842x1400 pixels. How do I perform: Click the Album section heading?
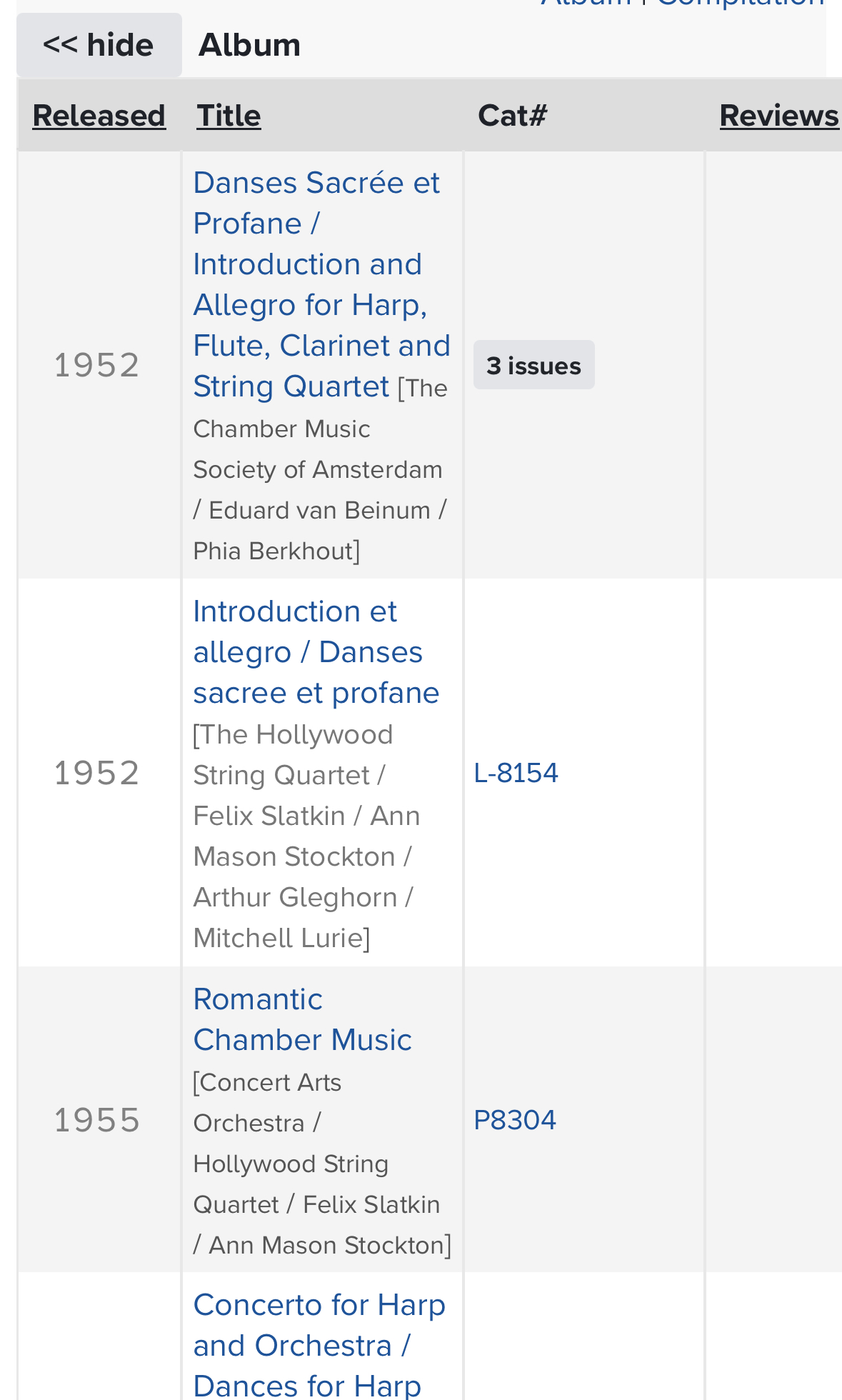click(249, 45)
